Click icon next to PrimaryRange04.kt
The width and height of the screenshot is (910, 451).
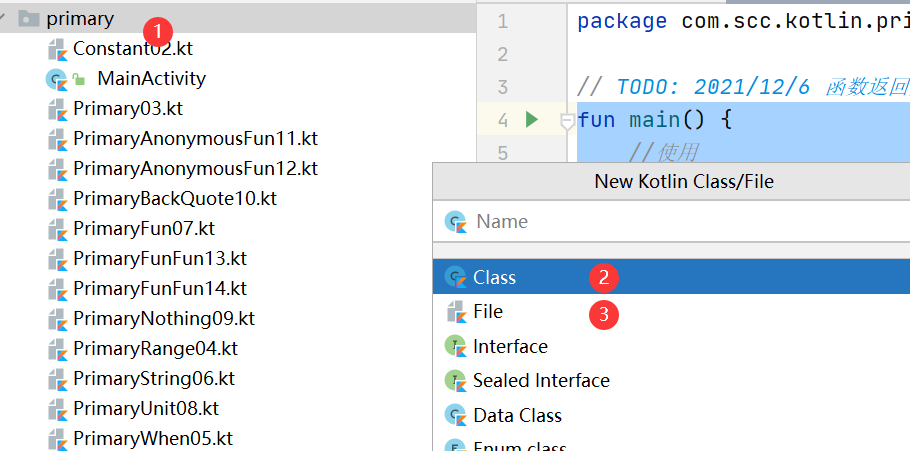pyautogui.click(x=56, y=349)
